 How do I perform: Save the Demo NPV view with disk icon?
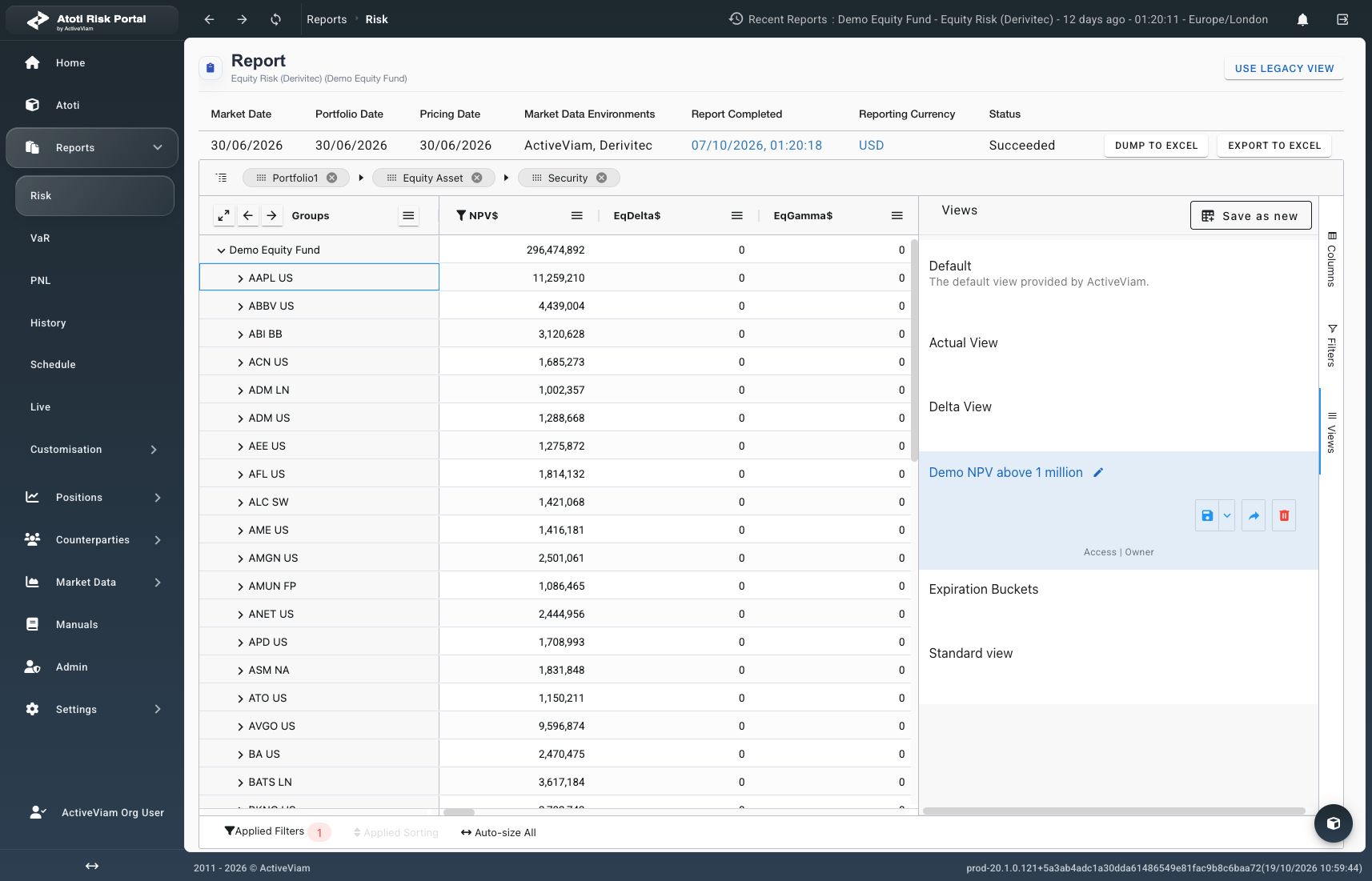tap(1207, 515)
